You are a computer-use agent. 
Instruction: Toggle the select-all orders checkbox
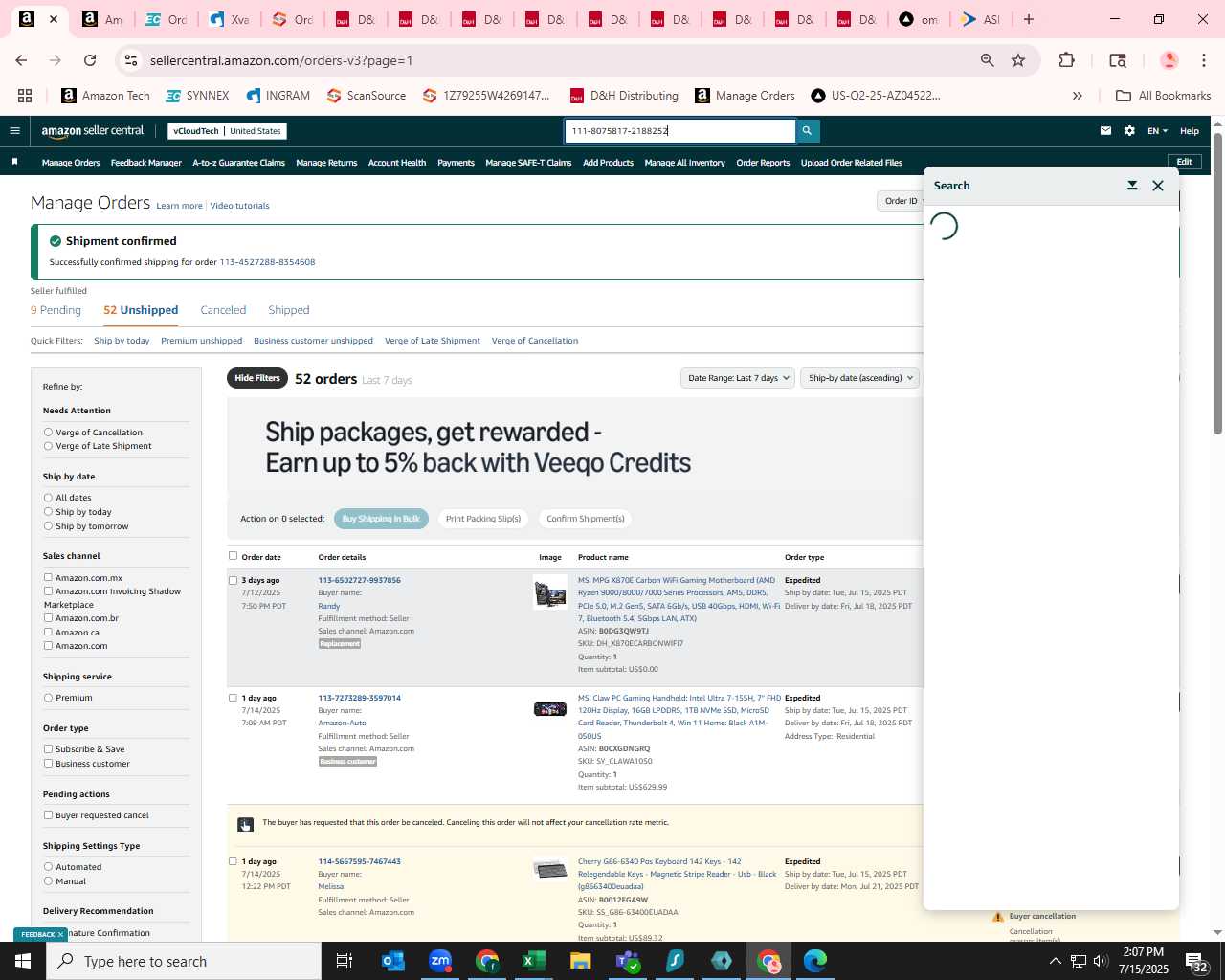click(x=233, y=556)
